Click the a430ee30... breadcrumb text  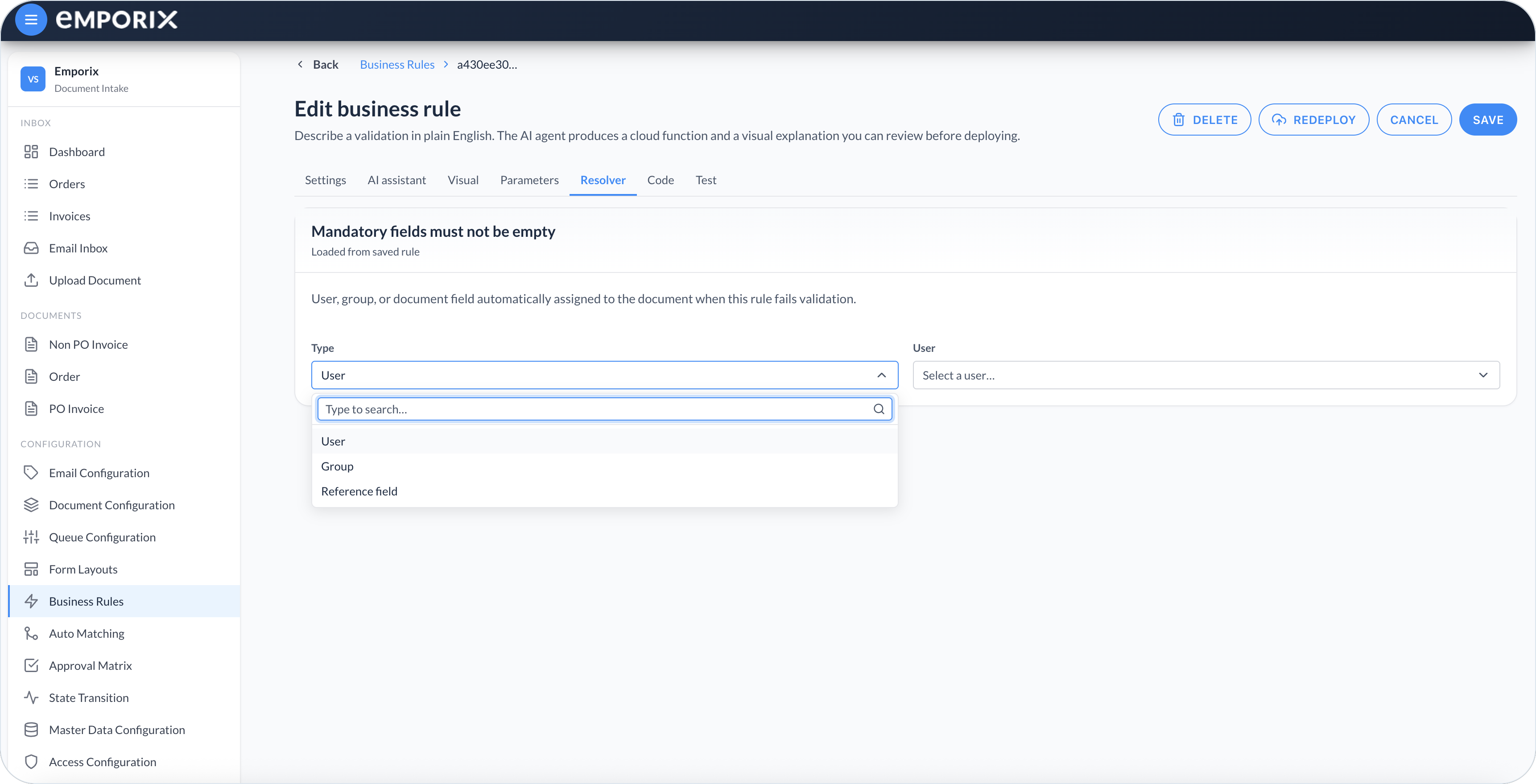(487, 64)
